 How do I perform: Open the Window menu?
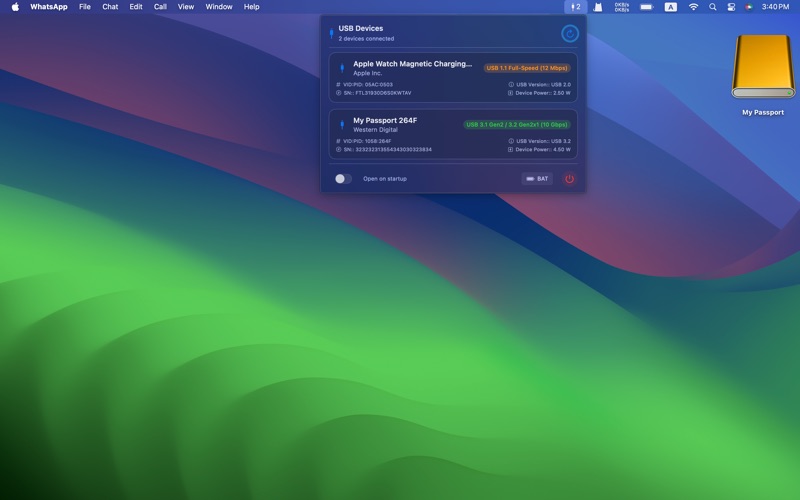coord(219,7)
